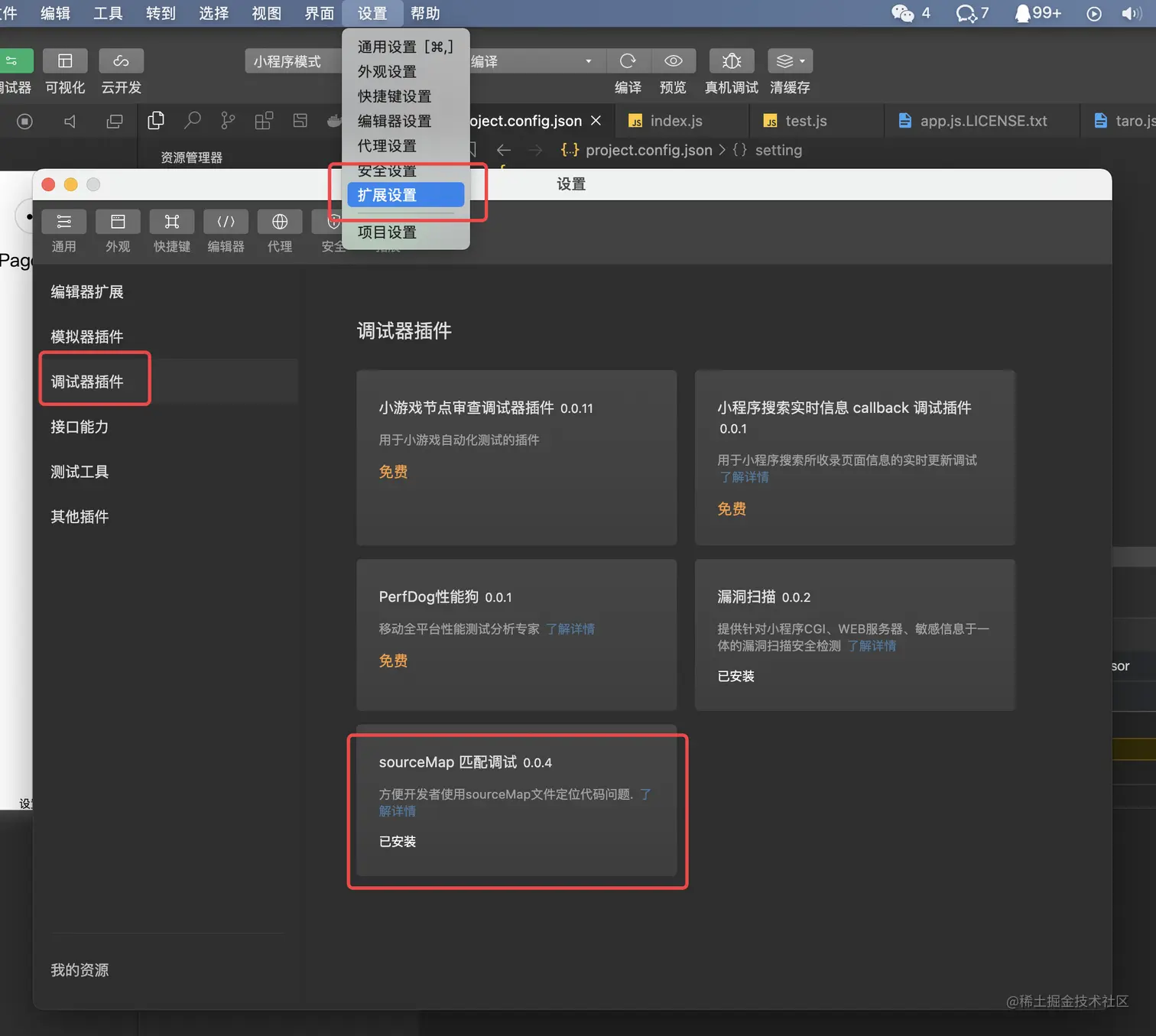This screenshot has height=1036, width=1156.
Task: Open the source control branch icon
Action: pos(228,120)
